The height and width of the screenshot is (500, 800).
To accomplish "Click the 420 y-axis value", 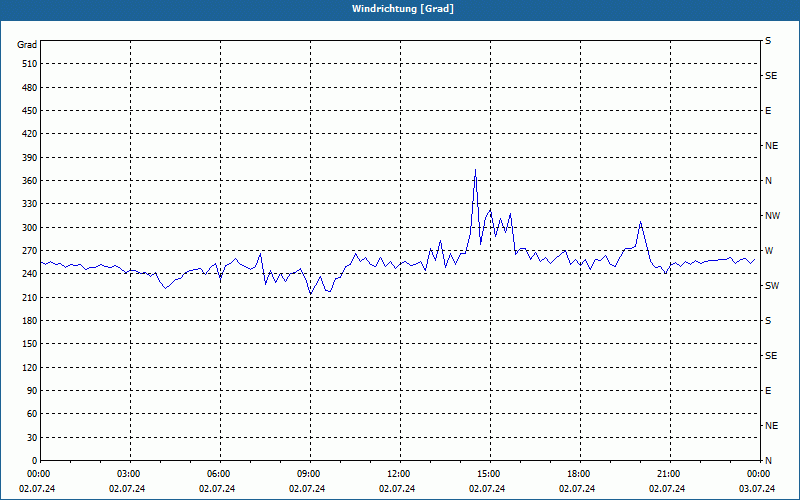I will (30, 134).
